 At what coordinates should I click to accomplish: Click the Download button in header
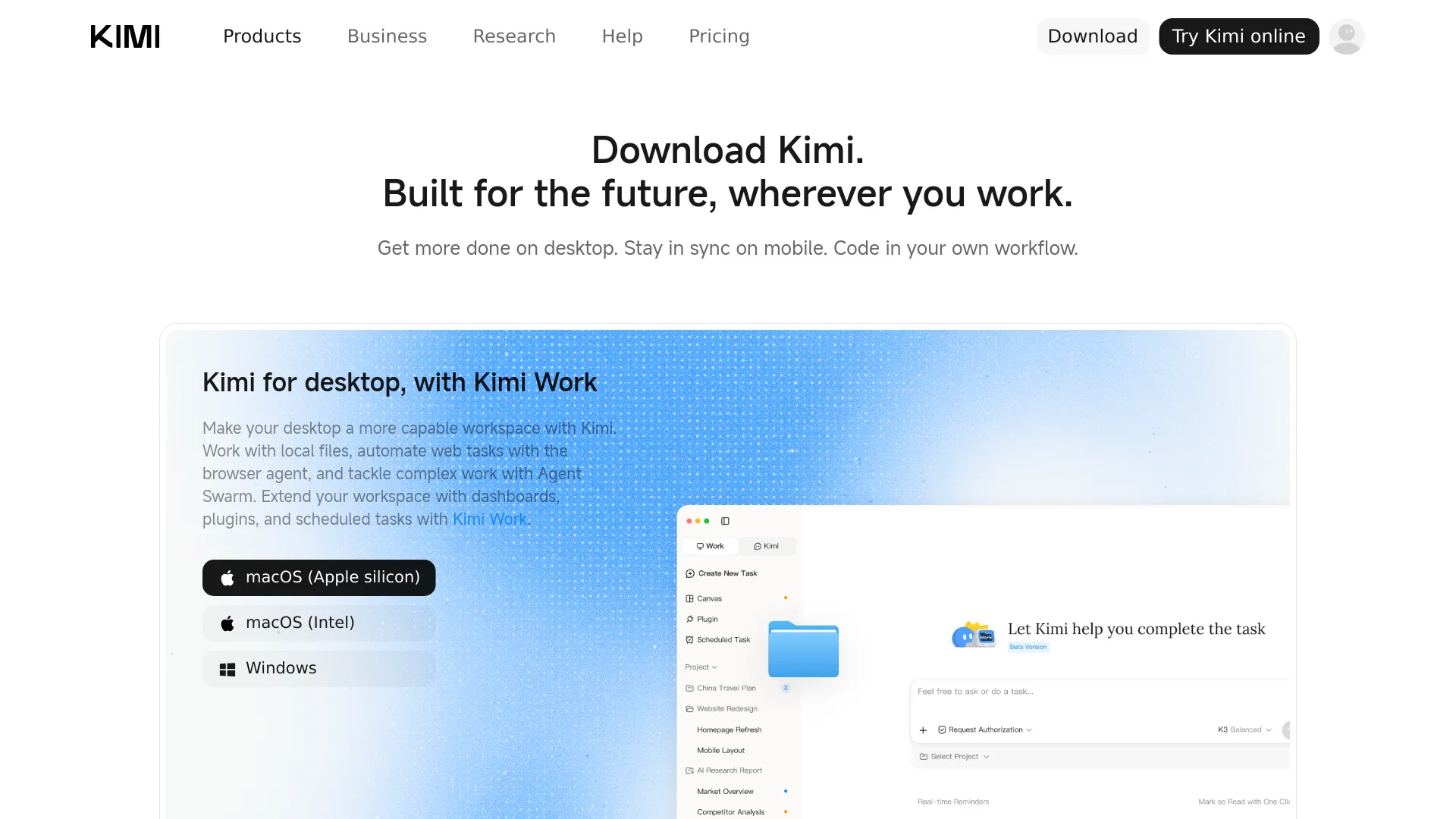tap(1093, 36)
